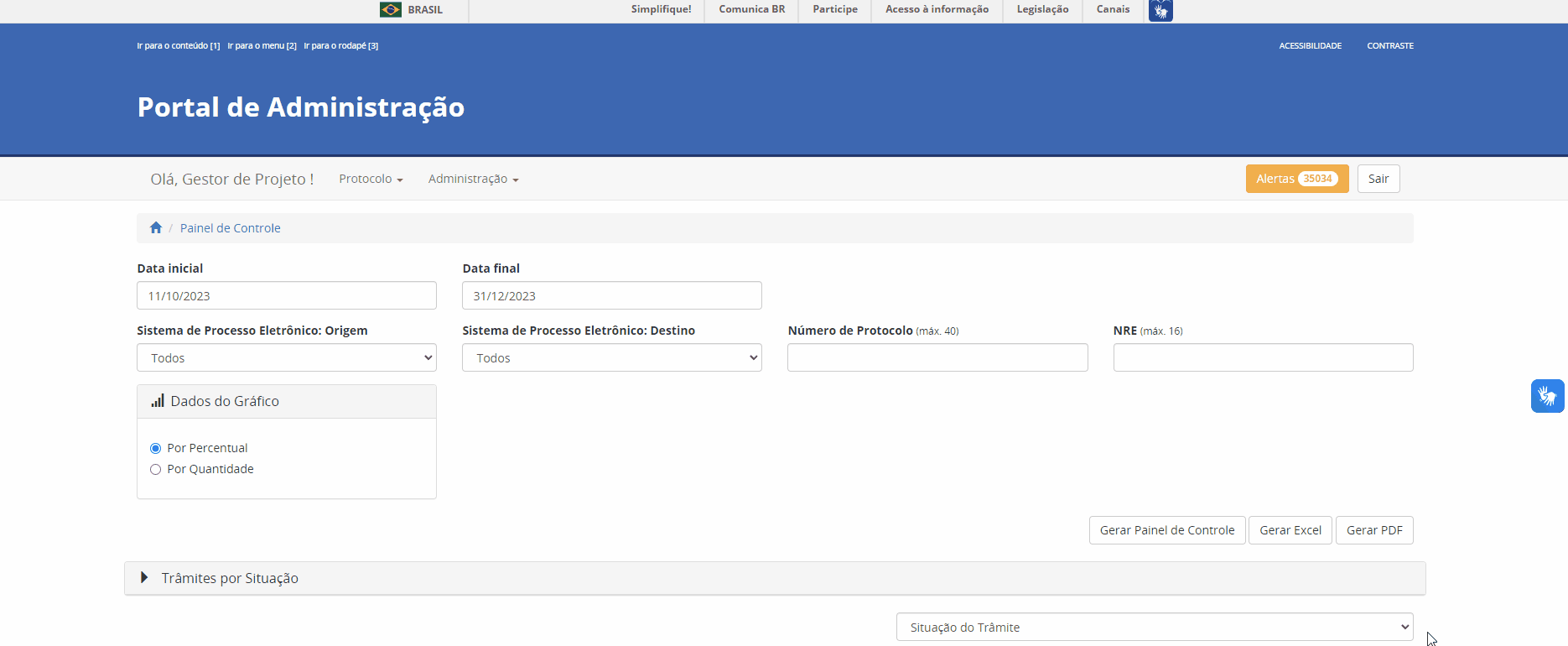Screen dimensions: 1568x646
Task: Open the Administração menu
Action: [x=474, y=179]
